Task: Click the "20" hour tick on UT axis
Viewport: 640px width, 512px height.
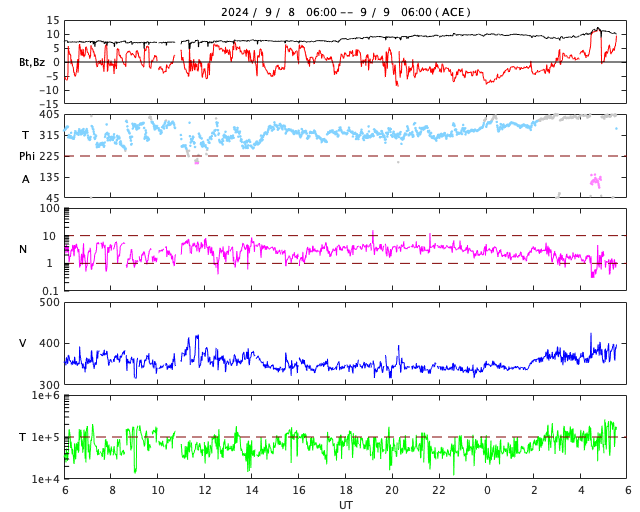Action: tap(392, 490)
